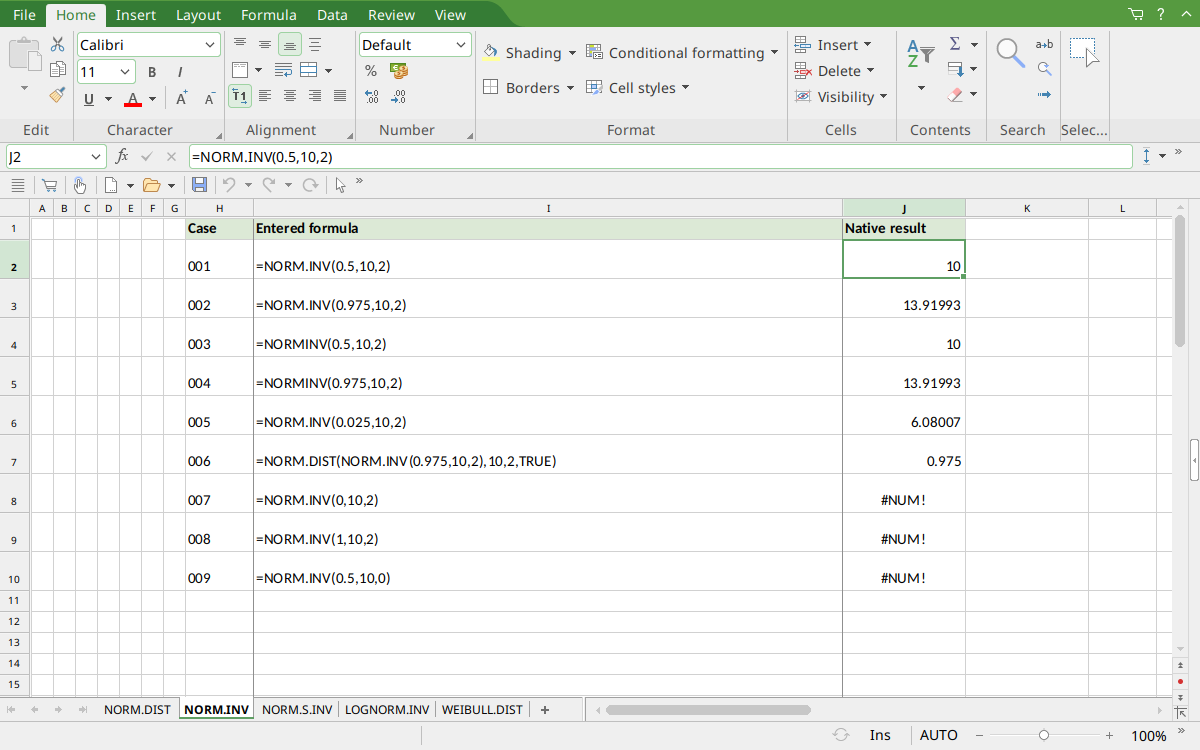Click the font color red A swatch

[x=133, y=99]
